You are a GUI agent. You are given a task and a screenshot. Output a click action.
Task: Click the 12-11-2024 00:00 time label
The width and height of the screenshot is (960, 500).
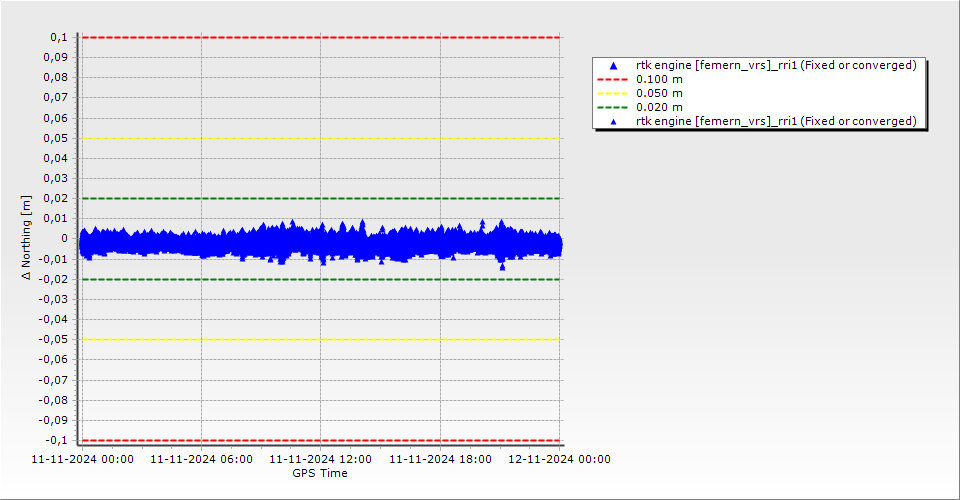click(x=559, y=460)
